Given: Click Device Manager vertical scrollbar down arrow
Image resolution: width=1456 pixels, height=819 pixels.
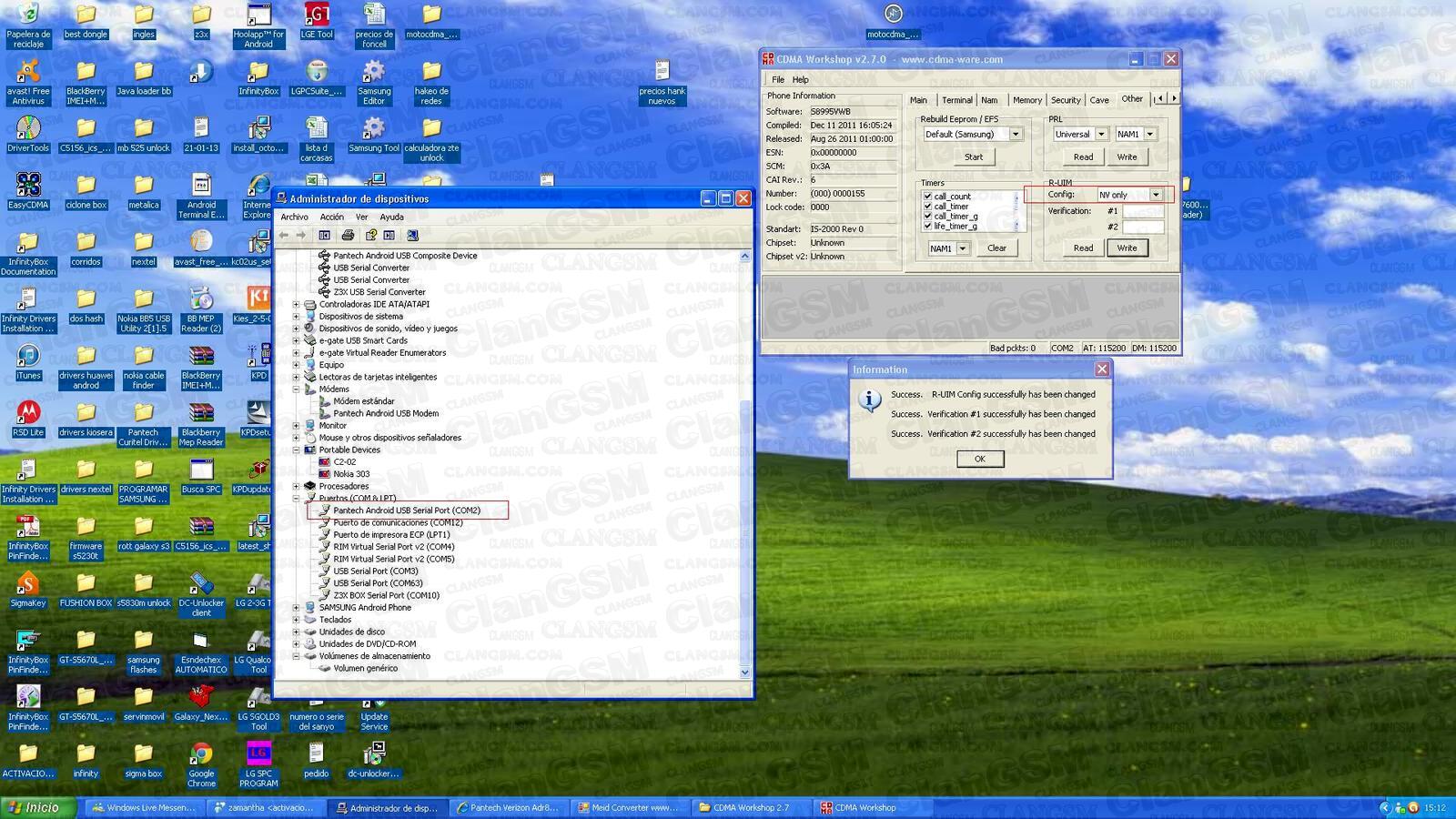Looking at the screenshot, I should (x=744, y=672).
